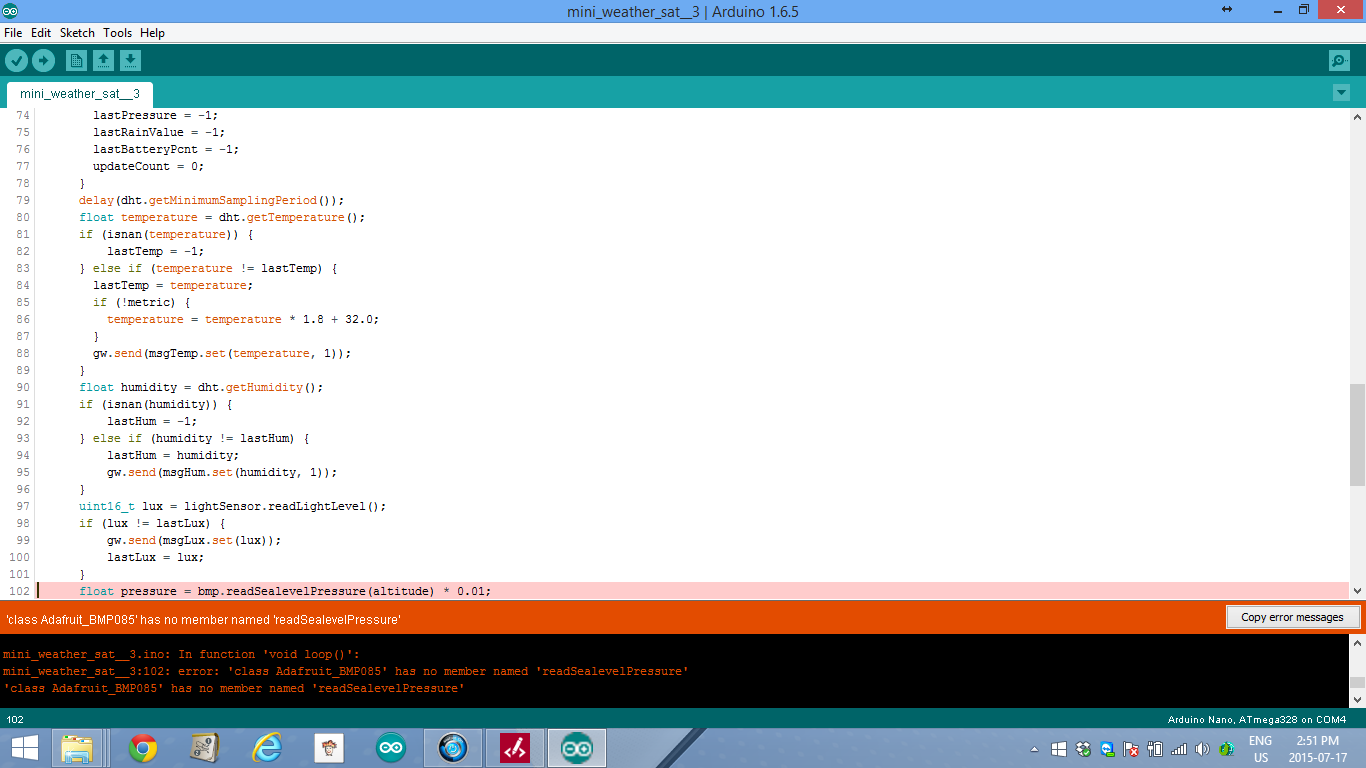Open a sketch with the Open icon
Image resolution: width=1366 pixels, height=768 pixels.
[x=103, y=61]
